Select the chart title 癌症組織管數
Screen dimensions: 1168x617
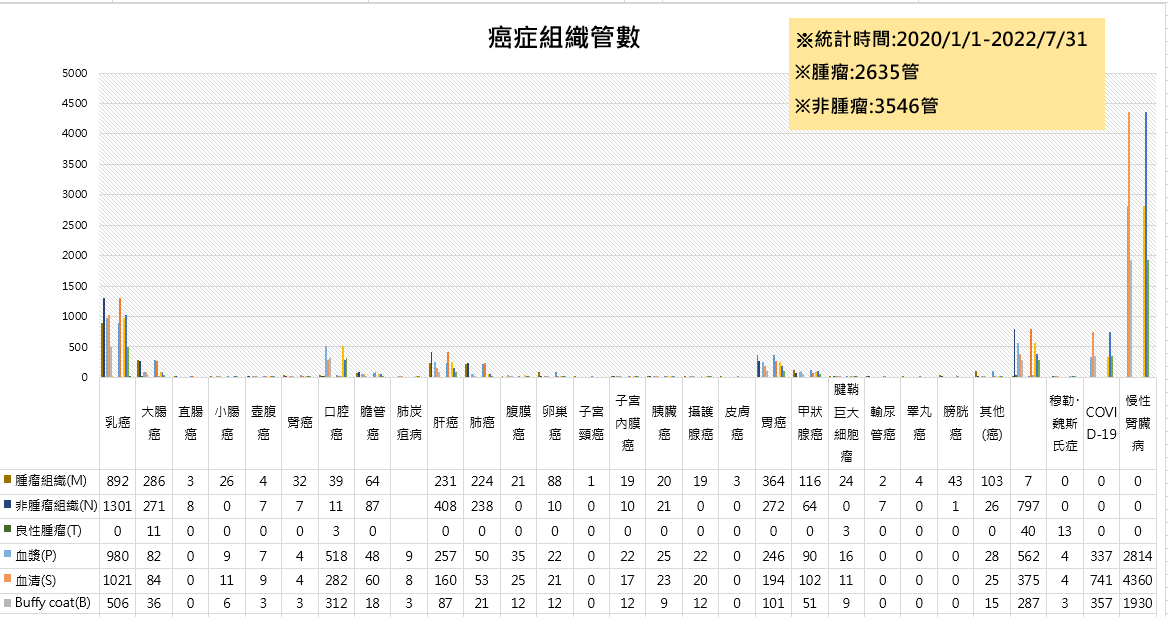coord(564,37)
